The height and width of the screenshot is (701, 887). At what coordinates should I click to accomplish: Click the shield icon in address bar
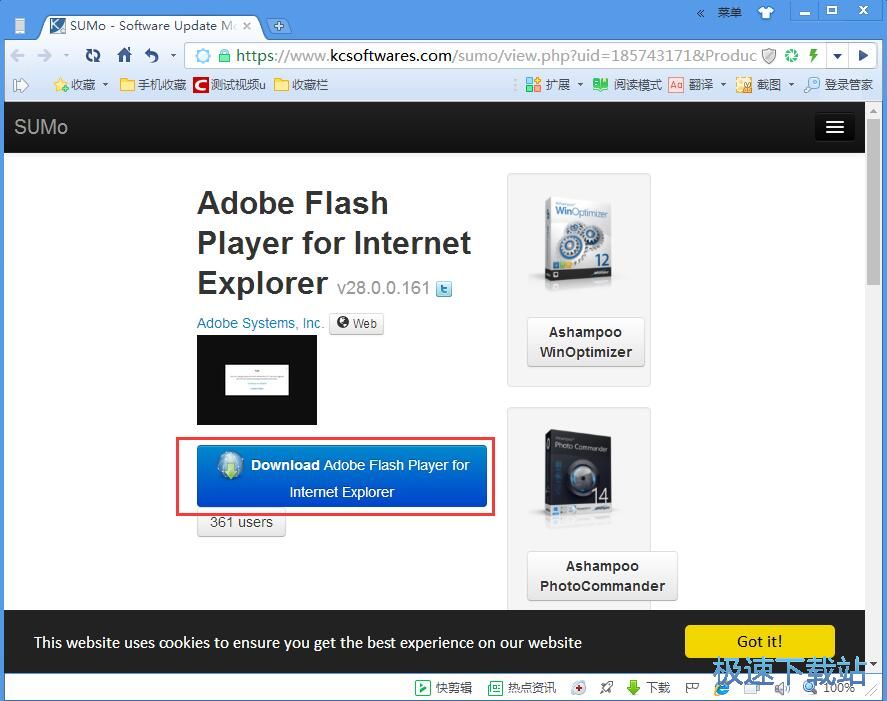(x=769, y=55)
